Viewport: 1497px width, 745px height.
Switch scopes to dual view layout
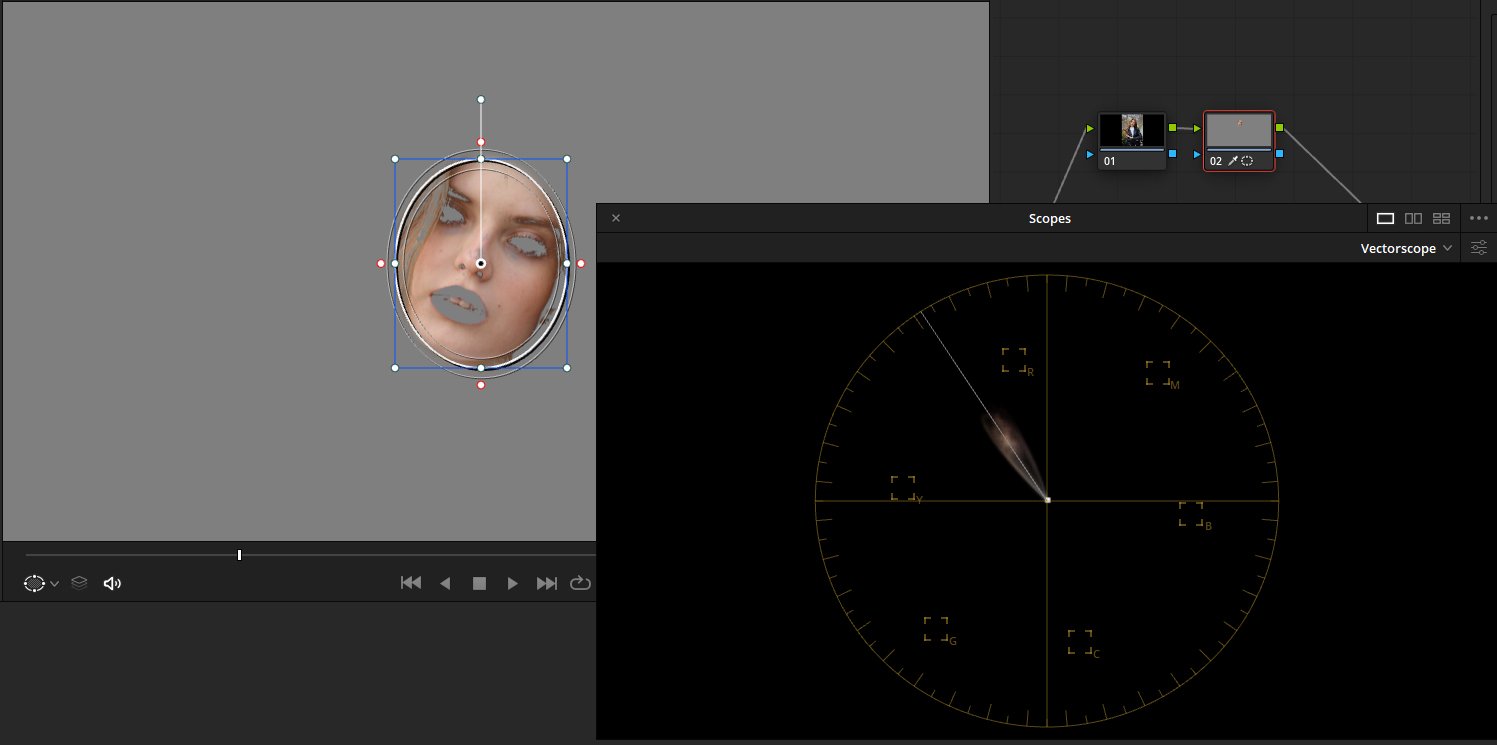tap(1413, 218)
